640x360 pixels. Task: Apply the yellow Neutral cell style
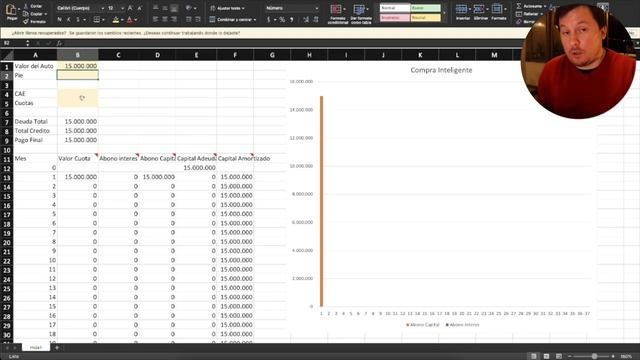[426, 18]
